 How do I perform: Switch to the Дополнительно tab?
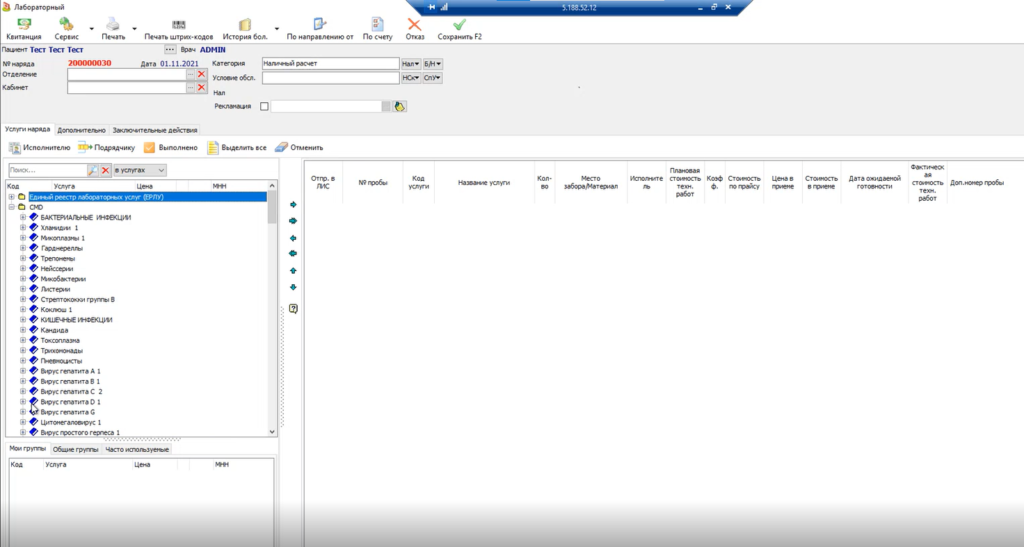81,129
